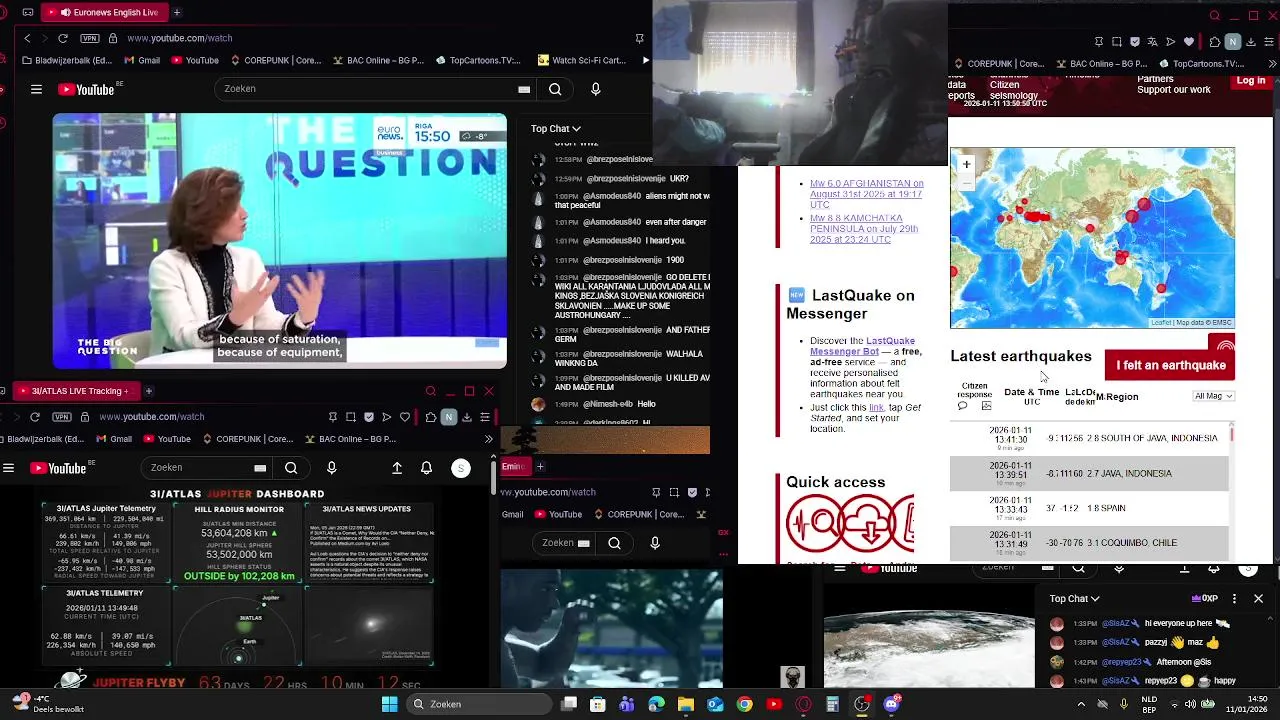Open a new tab beside Euronews English Live

pyautogui.click(x=177, y=12)
